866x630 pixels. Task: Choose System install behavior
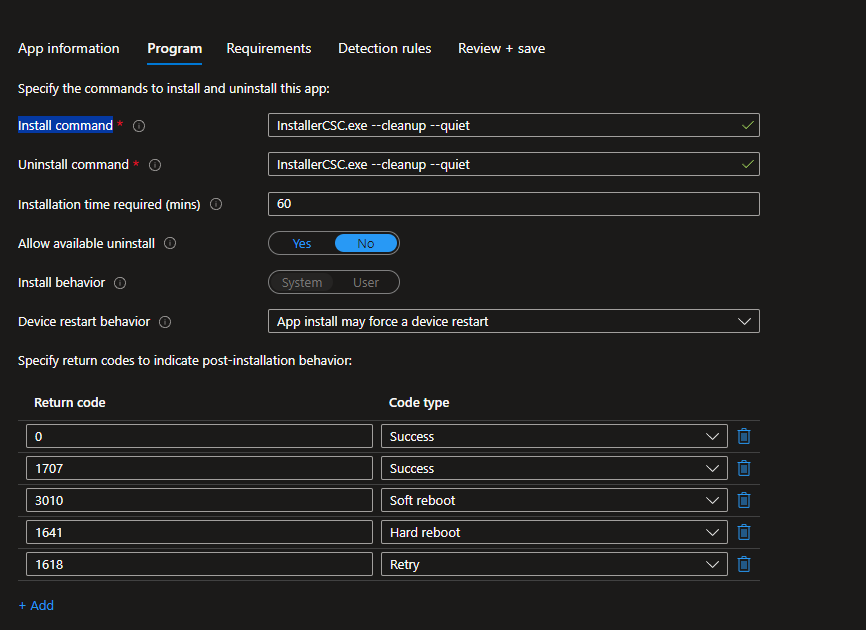[302, 283]
